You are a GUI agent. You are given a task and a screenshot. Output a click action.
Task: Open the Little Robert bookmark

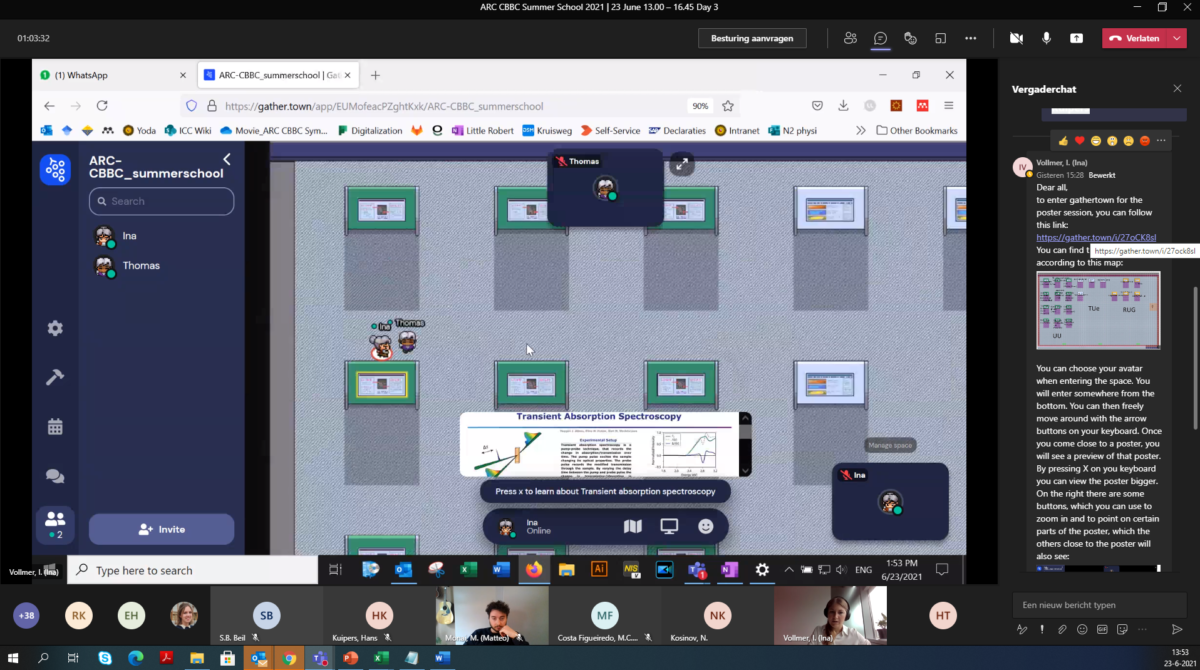483,130
